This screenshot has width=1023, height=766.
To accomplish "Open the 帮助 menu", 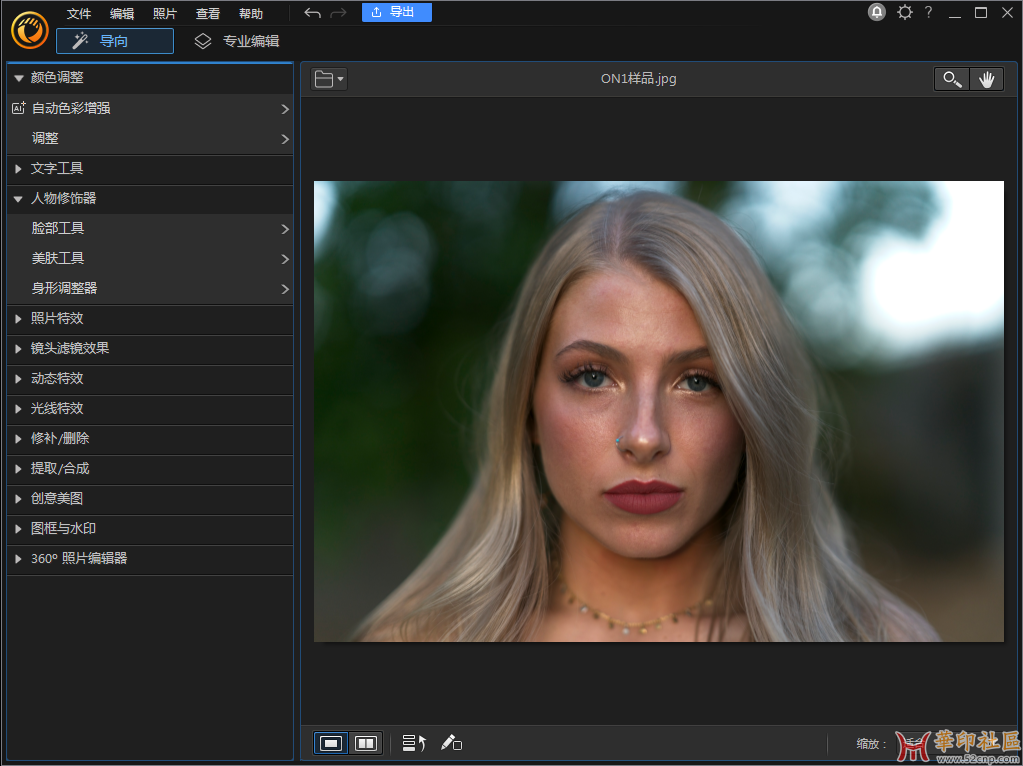I will [x=251, y=14].
